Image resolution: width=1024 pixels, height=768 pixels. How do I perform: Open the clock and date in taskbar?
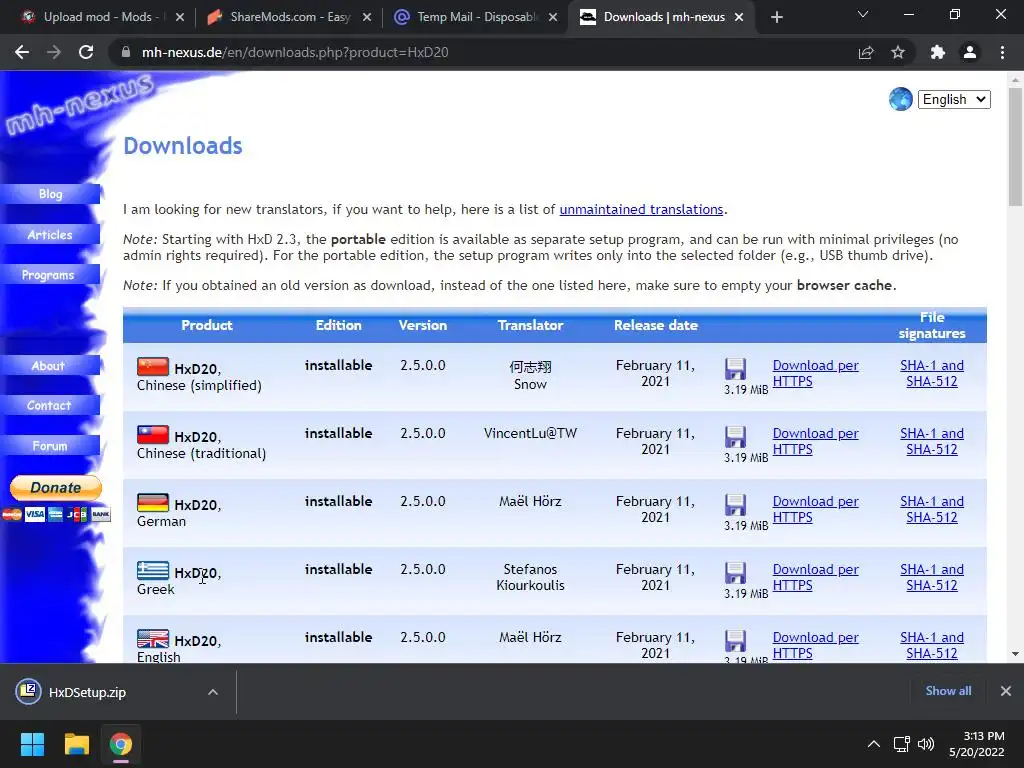(x=977, y=744)
